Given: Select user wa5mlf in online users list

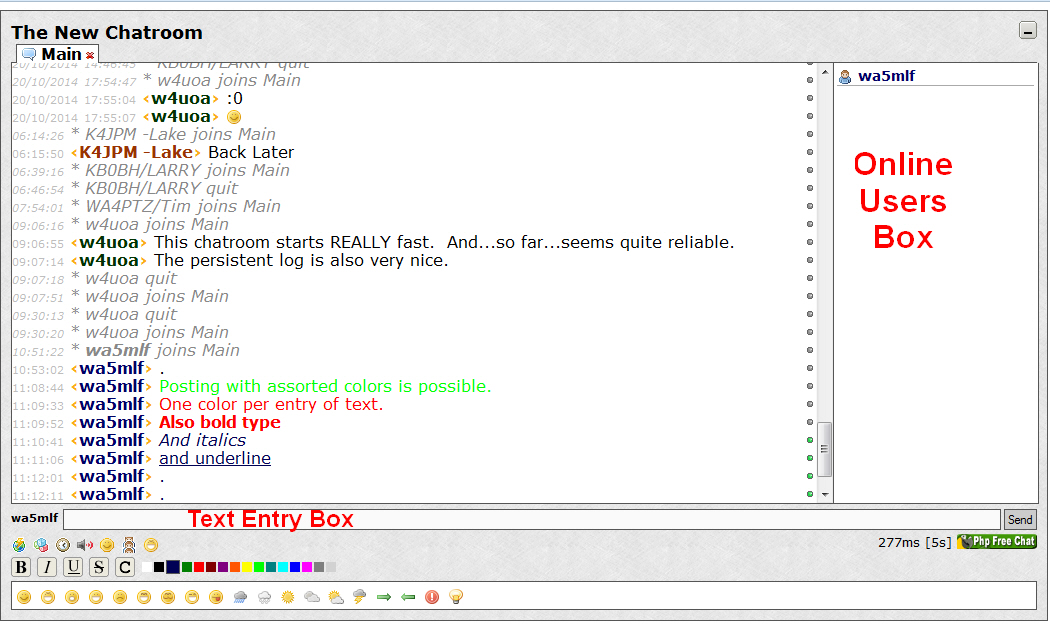Looking at the screenshot, I should point(886,76).
